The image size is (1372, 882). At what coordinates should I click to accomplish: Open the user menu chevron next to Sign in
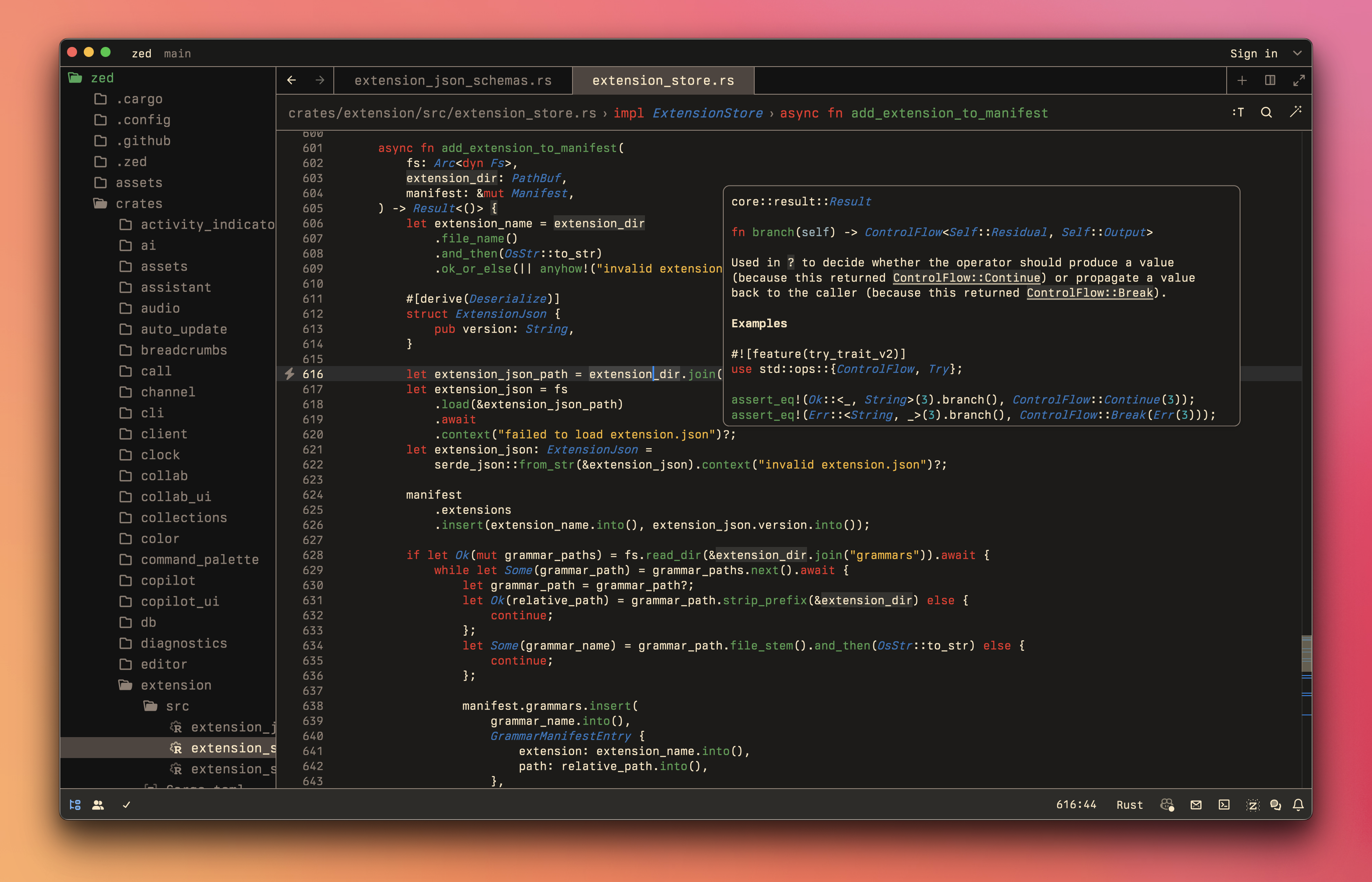pos(1297,53)
